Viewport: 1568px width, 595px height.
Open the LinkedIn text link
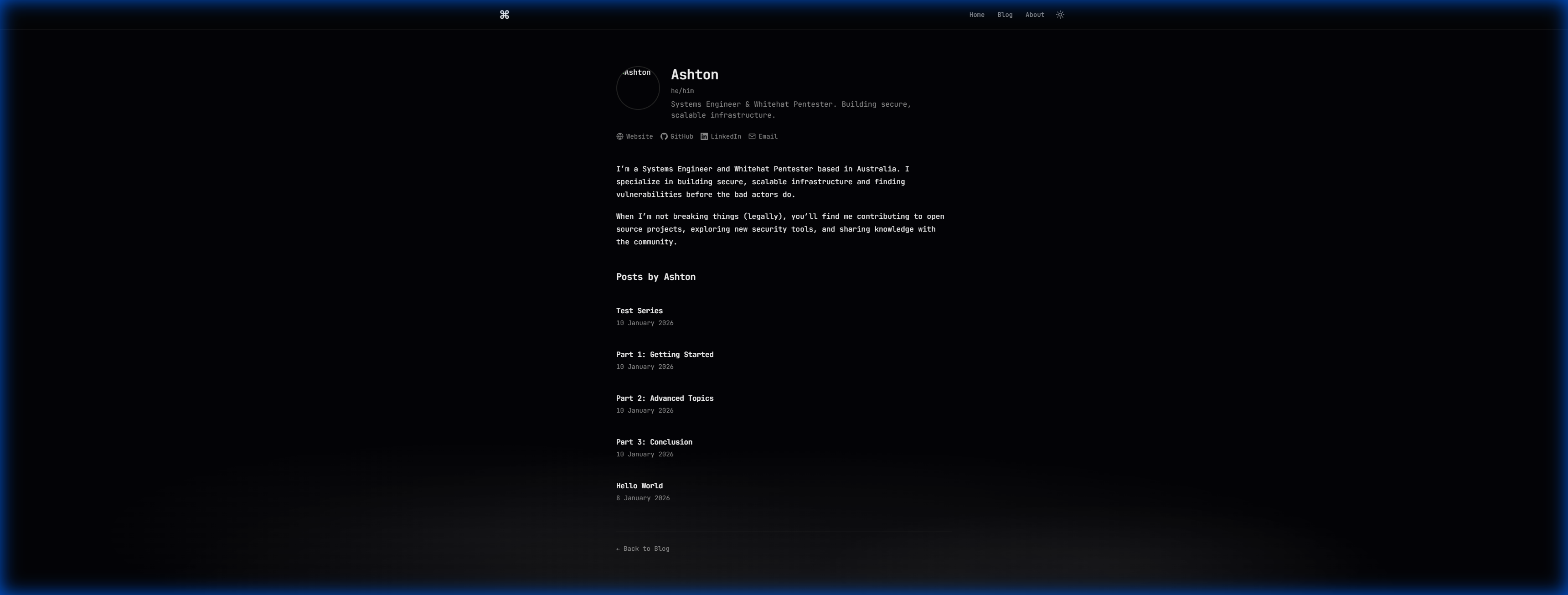726,136
